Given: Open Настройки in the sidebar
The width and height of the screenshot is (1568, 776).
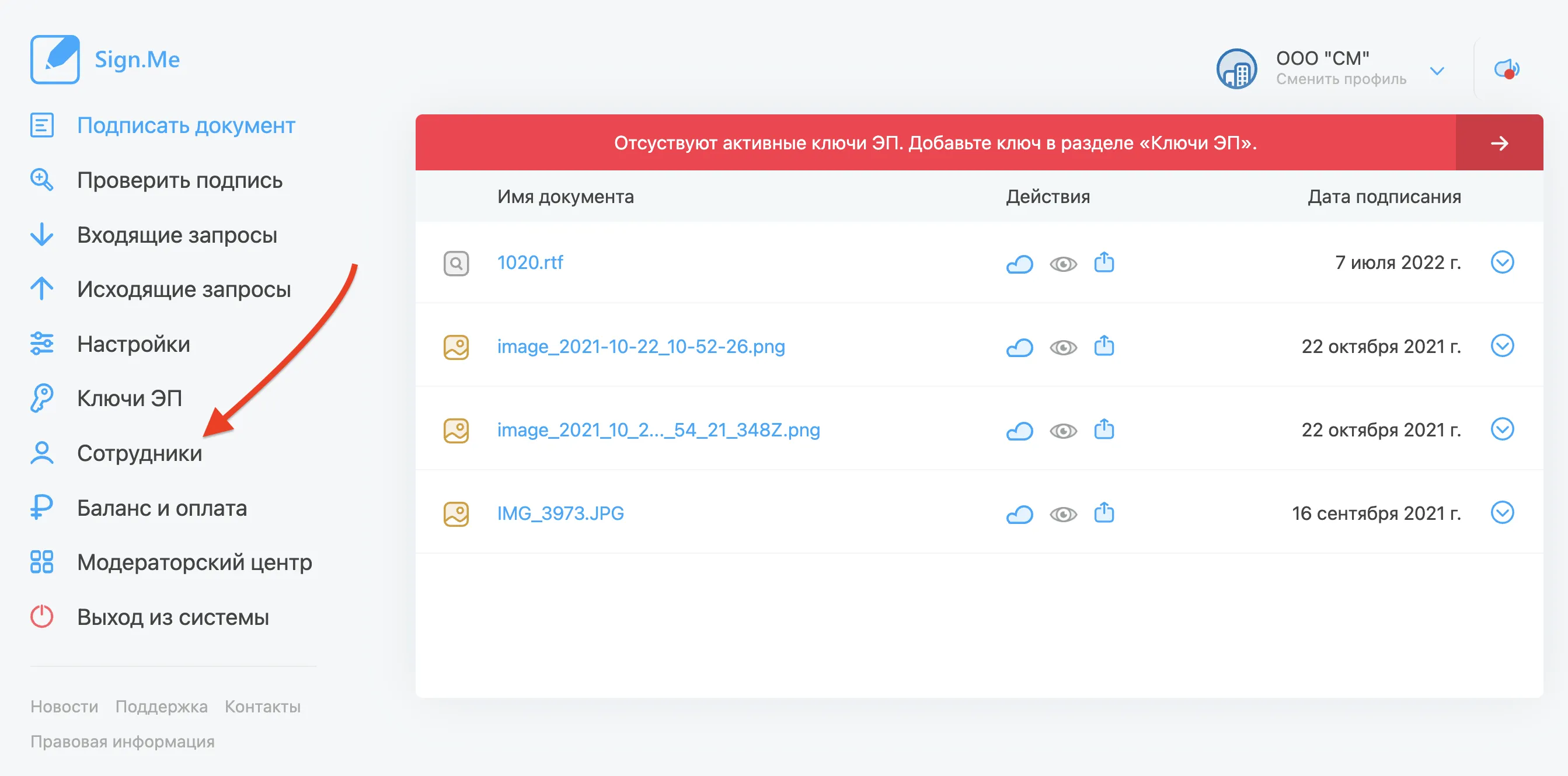Looking at the screenshot, I should coord(133,344).
